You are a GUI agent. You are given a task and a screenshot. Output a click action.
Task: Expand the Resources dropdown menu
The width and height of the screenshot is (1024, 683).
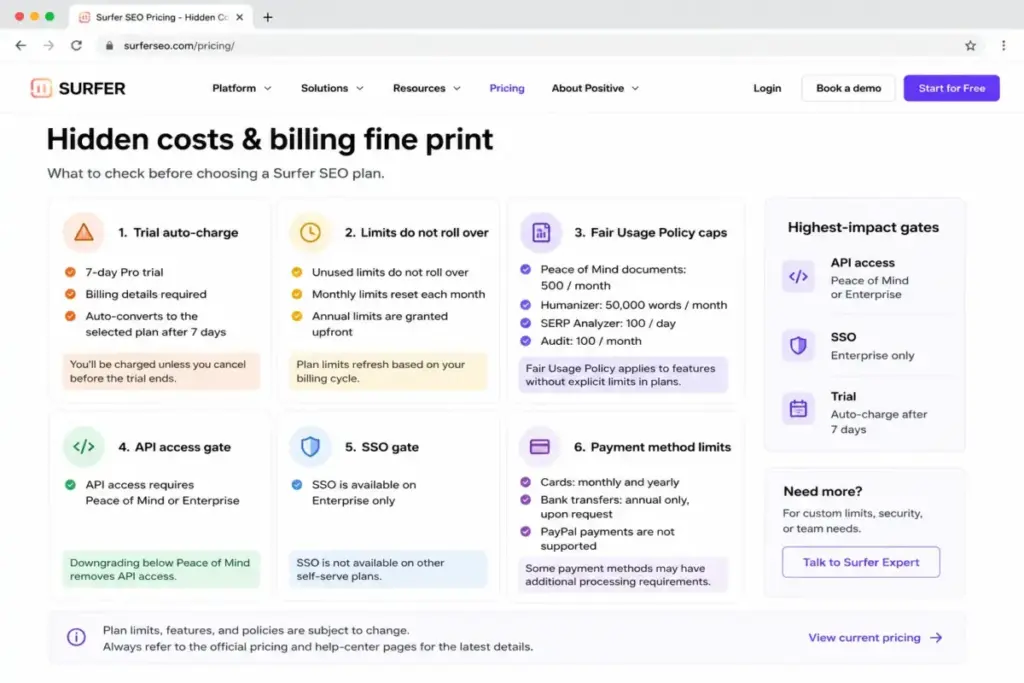click(x=426, y=88)
